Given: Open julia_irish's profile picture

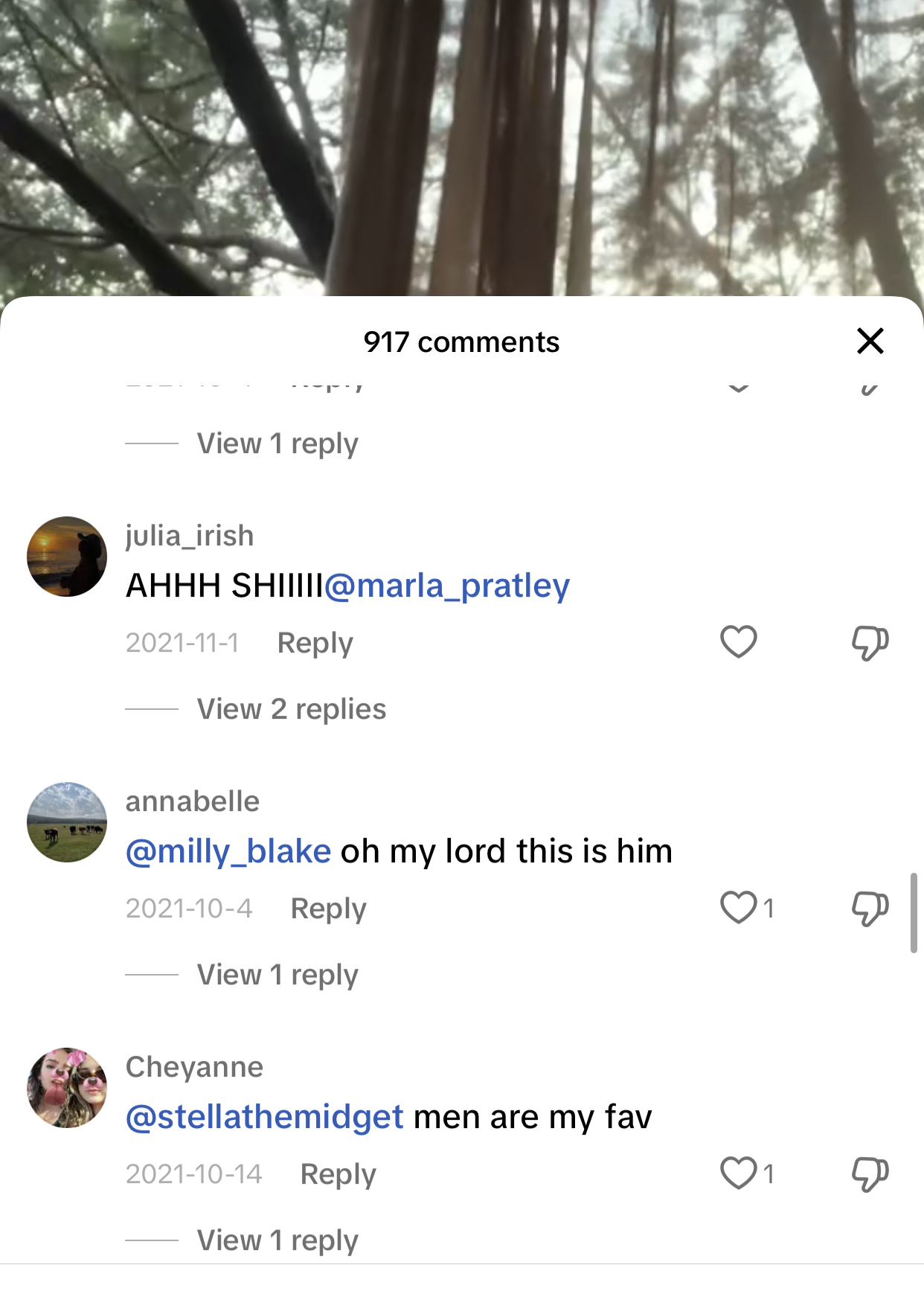Looking at the screenshot, I should click(67, 557).
